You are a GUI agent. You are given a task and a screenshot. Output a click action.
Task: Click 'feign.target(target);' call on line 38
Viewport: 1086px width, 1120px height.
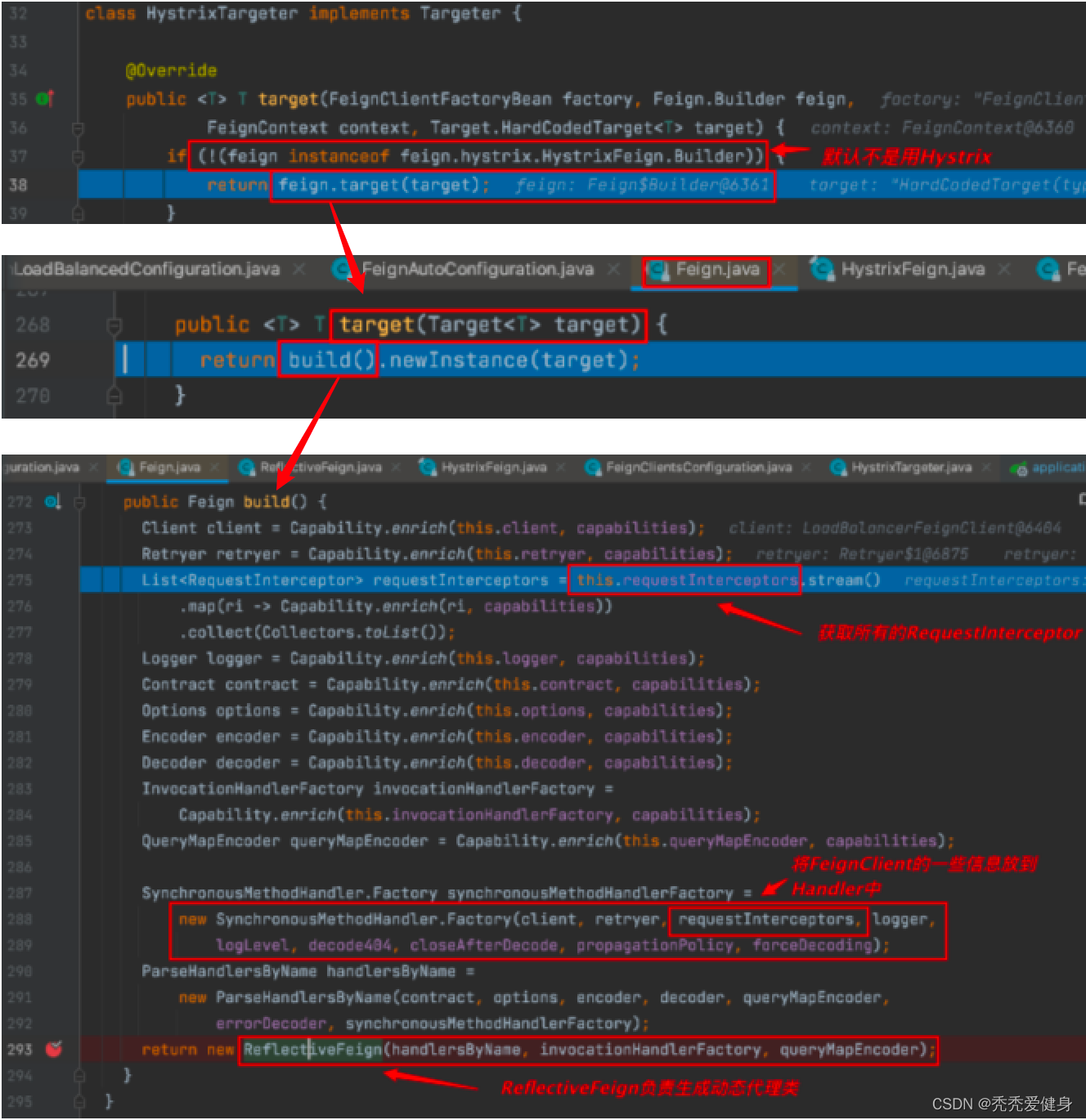click(384, 185)
